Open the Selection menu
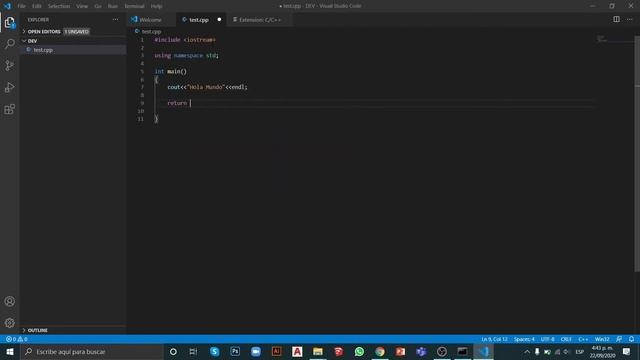The image size is (640, 360). (x=59, y=6)
